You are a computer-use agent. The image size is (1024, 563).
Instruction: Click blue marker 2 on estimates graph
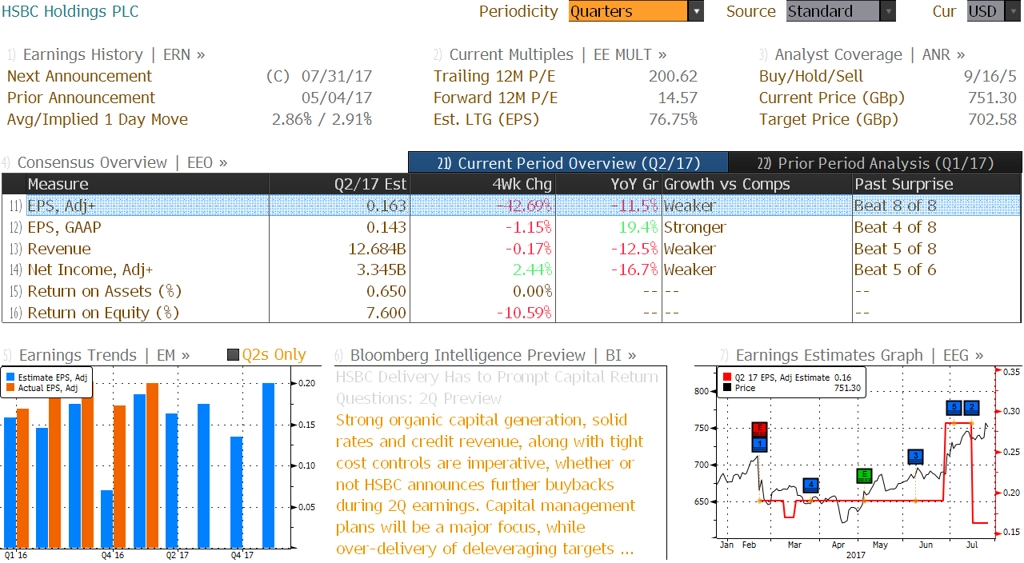coord(971,407)
